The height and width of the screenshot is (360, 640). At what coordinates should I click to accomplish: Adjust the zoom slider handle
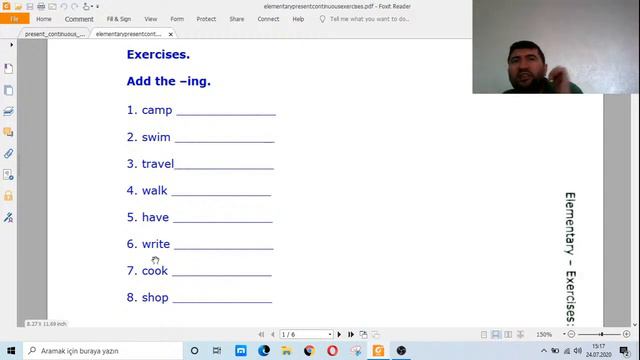click(601, 334)
